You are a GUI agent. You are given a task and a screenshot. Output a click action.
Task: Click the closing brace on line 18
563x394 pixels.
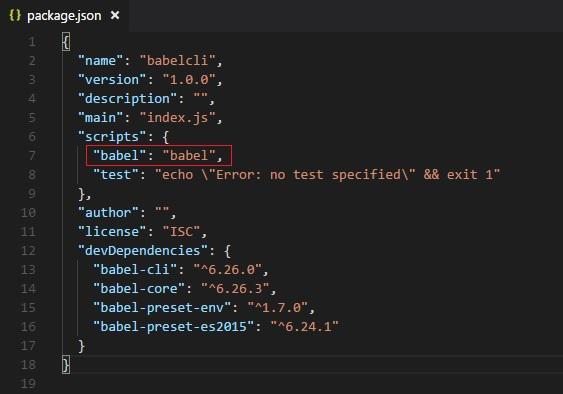click(66, 365)
